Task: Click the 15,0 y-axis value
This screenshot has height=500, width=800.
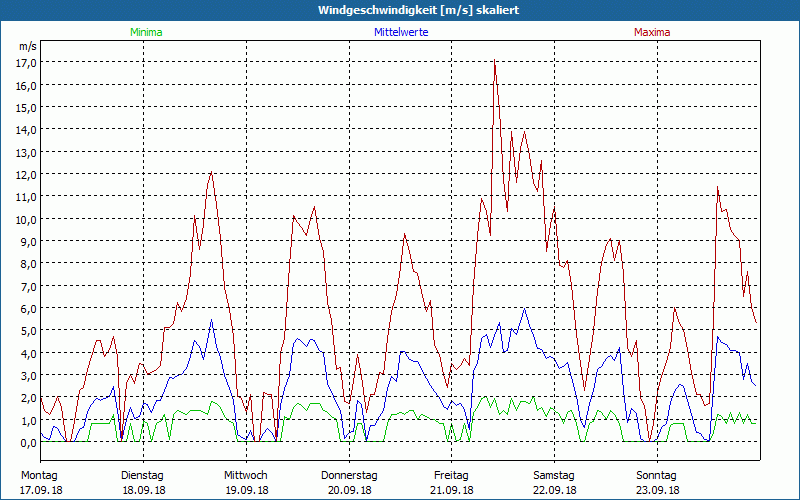Action: tap(26, 107)
